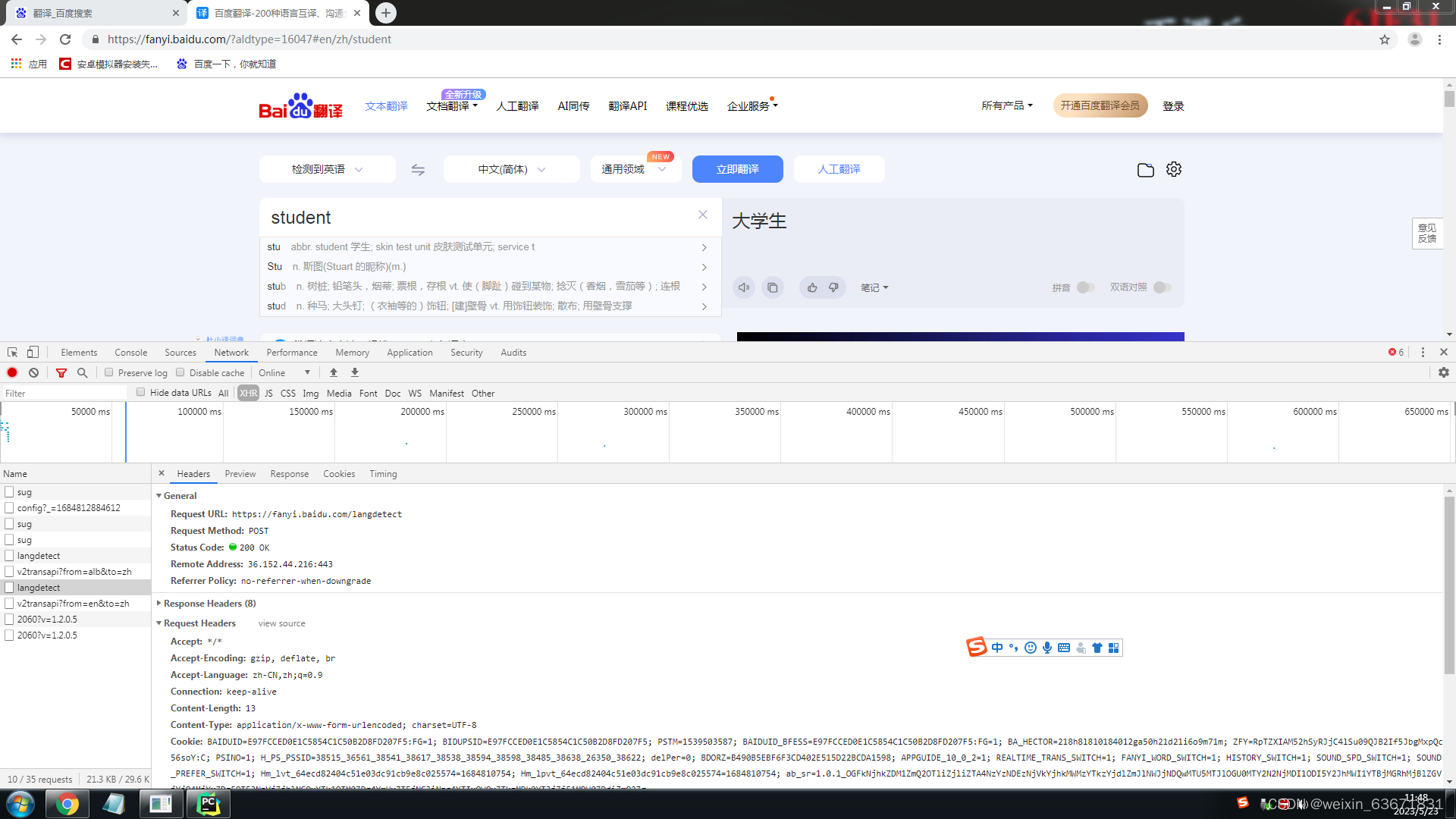The image size is (1456, 819).
Task: Open Online throttling dropdown
Action: (x=284, y=372)
